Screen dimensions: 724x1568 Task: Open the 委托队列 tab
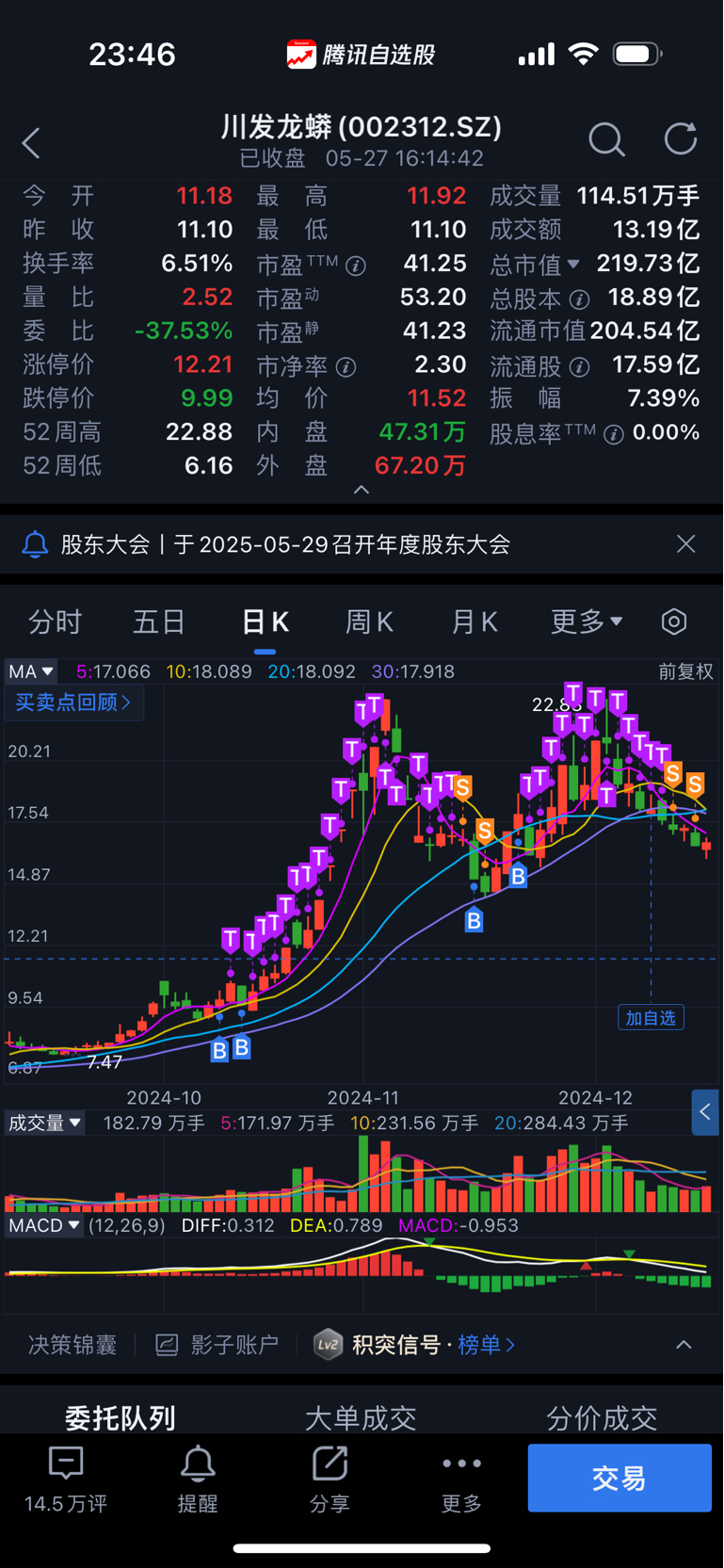coord(121,1418)
